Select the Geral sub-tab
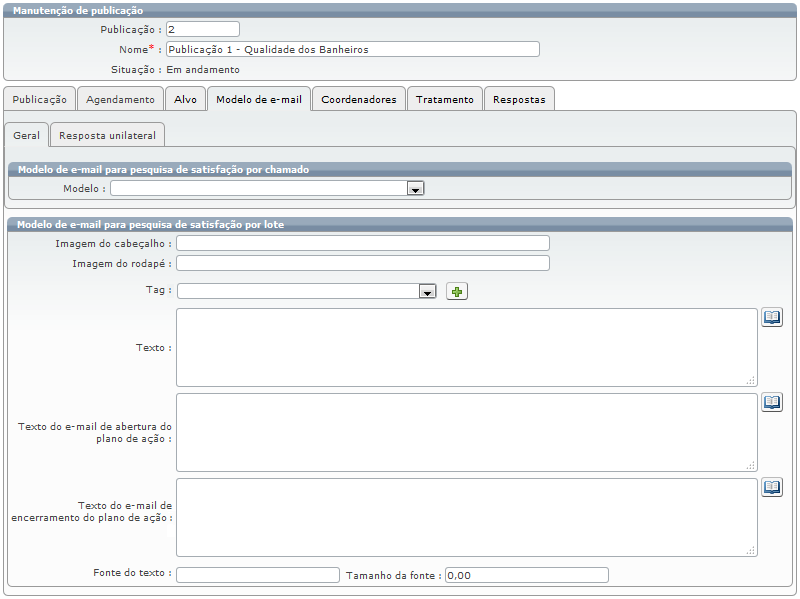This screenshot has width=800, height=599. 27,135
